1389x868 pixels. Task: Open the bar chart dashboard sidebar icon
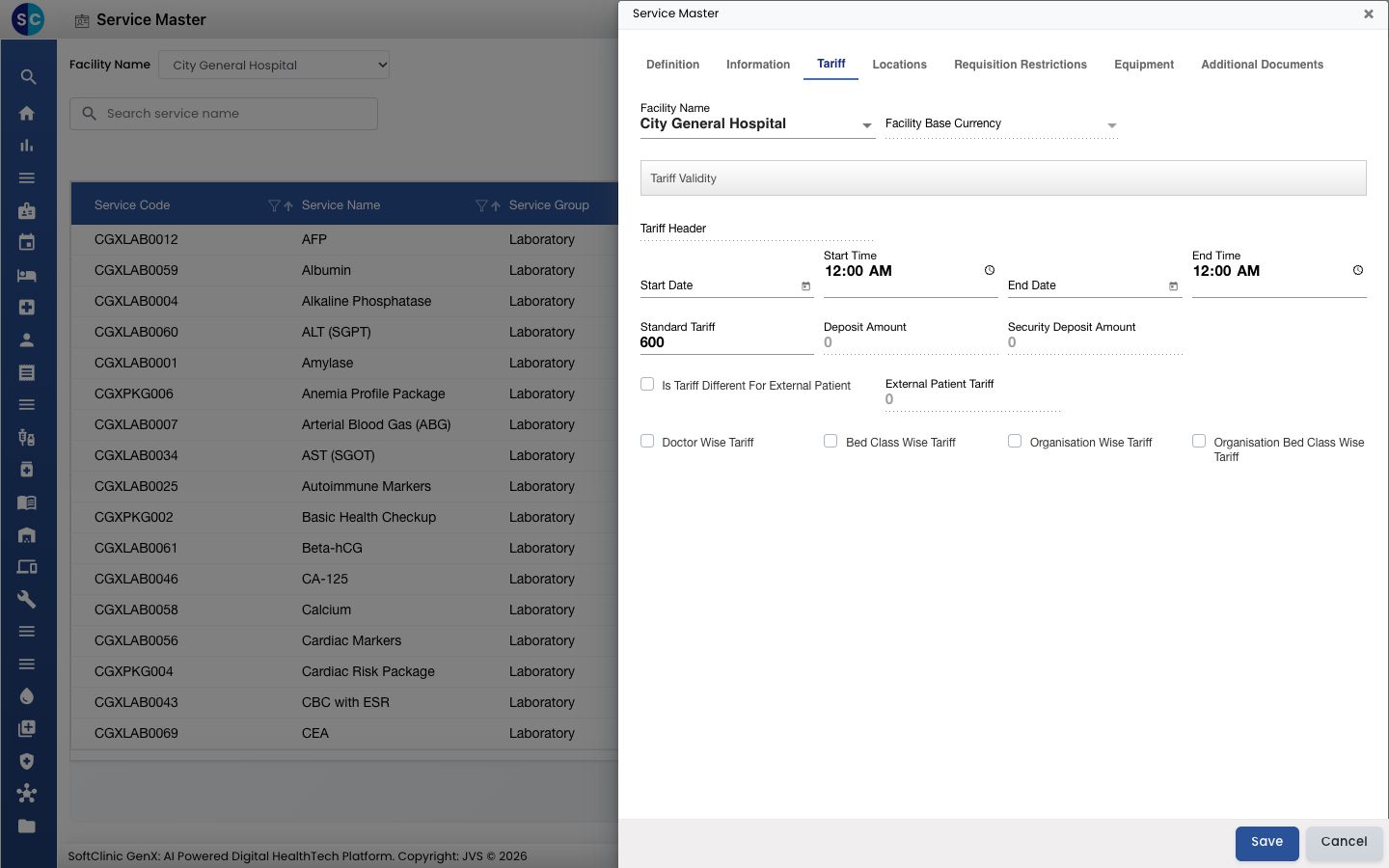coord(27,146)
